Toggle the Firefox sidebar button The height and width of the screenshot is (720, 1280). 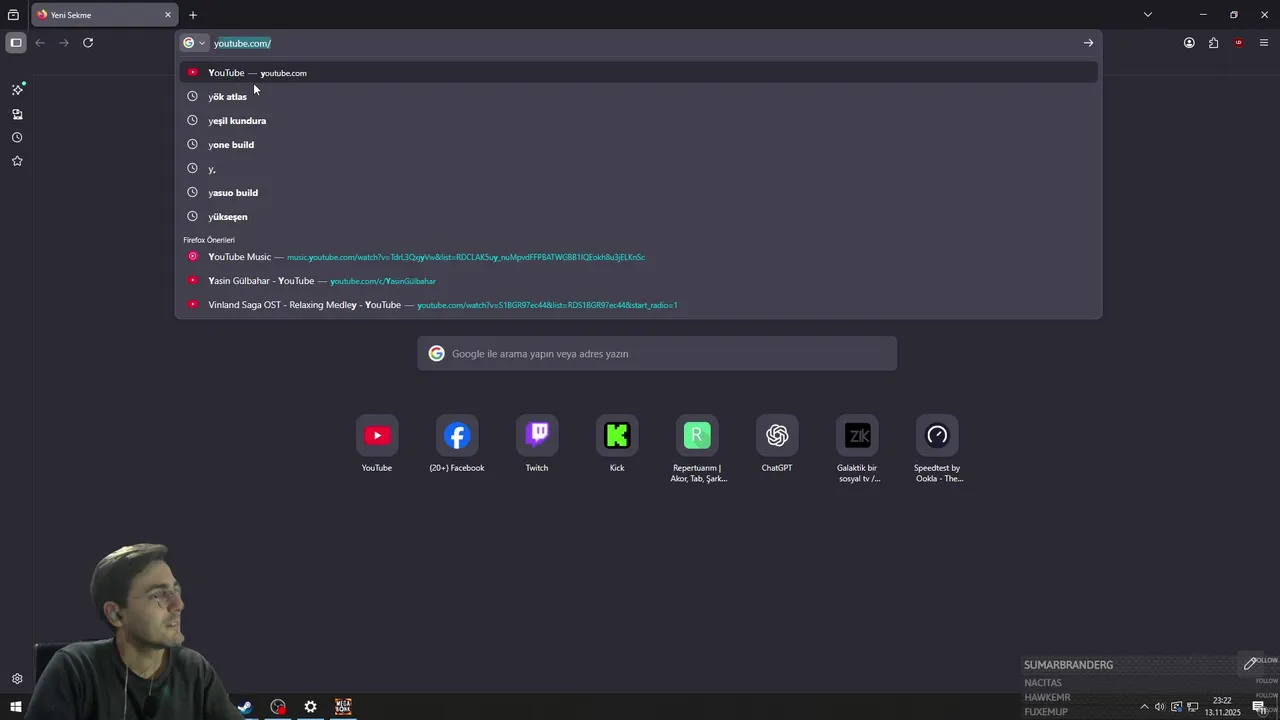(x=16, y=43)
